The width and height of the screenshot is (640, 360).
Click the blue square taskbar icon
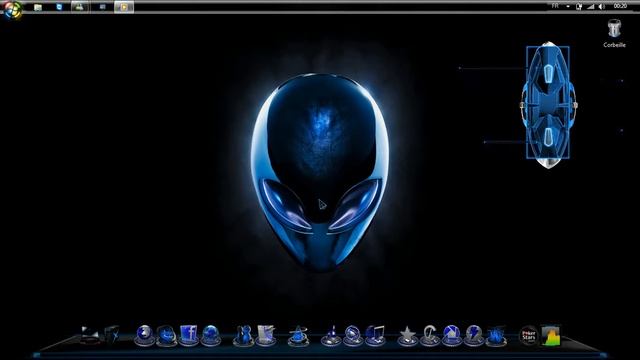click(x=59, y=7)
